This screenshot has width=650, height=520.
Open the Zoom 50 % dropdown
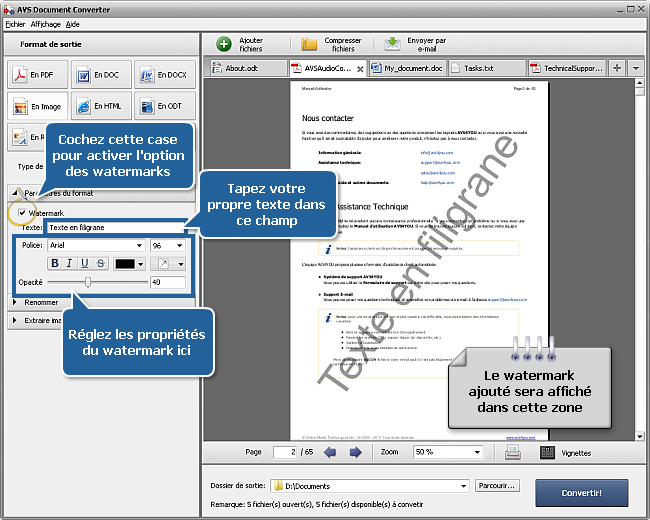tap(477, 452)
